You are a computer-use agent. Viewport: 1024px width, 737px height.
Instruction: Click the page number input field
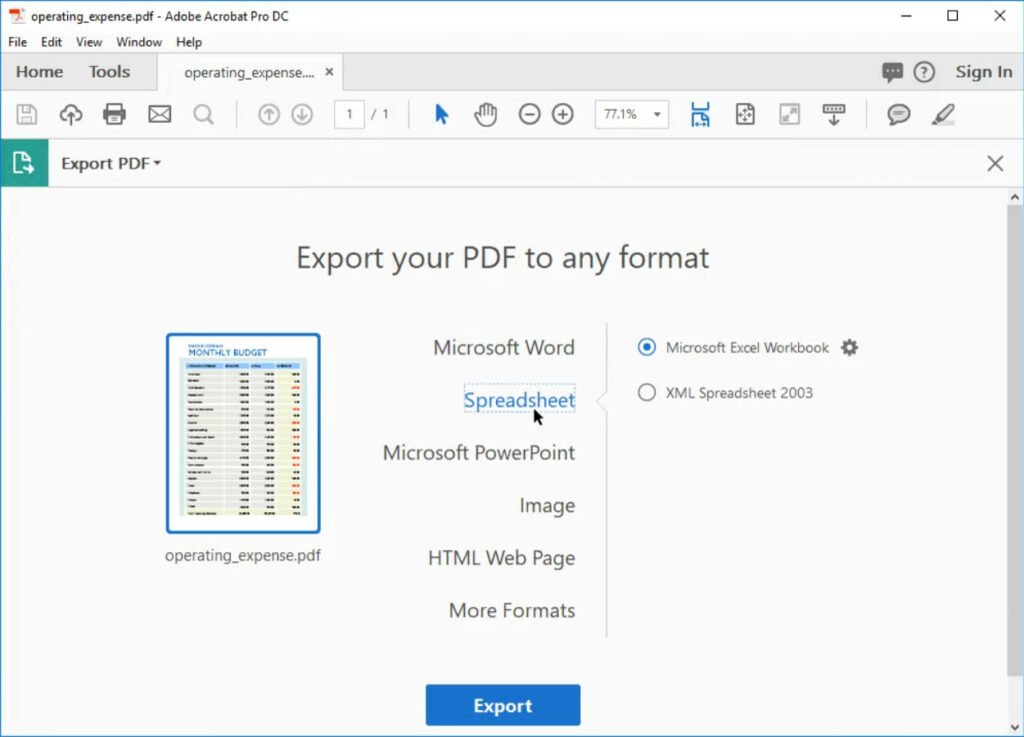[x=348, y=114]
